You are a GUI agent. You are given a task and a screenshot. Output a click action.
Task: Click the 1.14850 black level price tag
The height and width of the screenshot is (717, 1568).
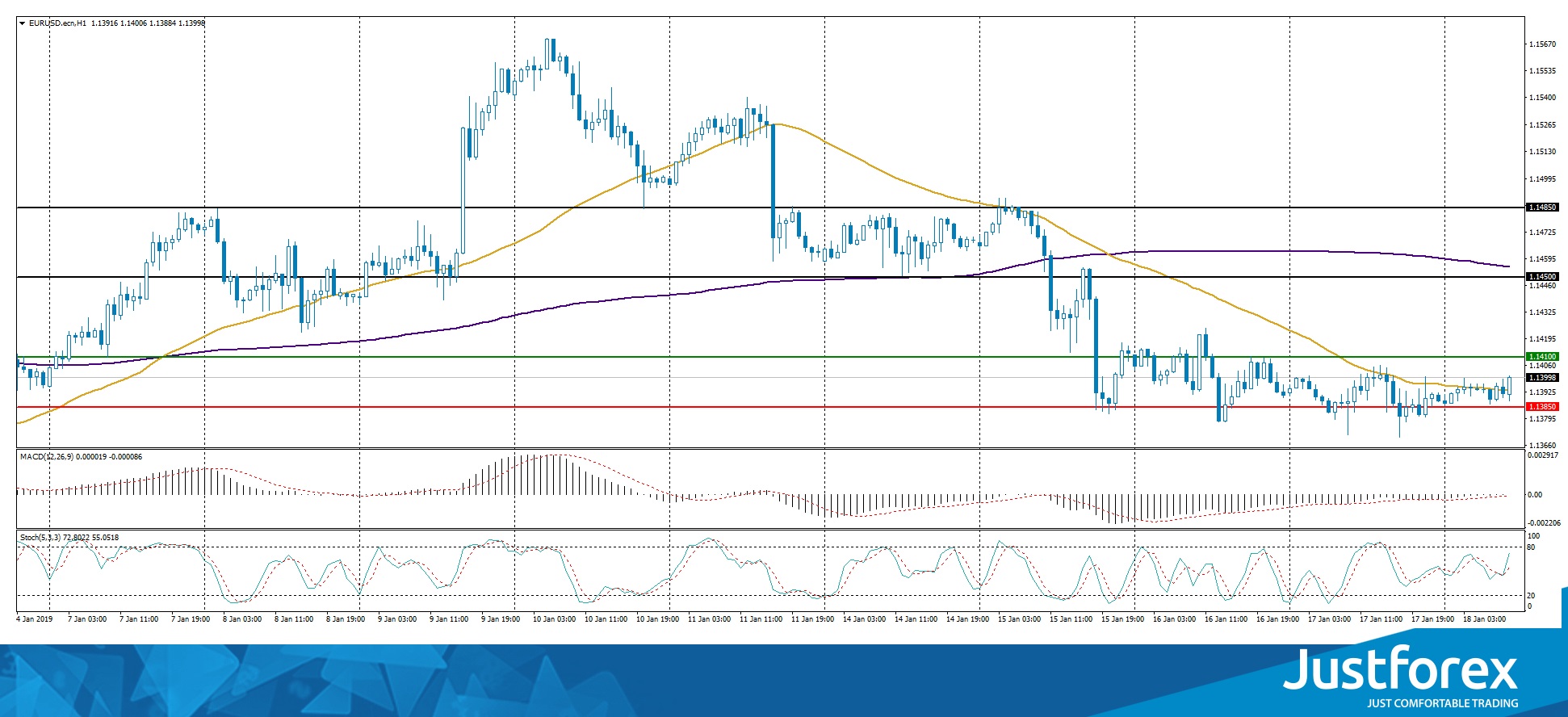(x=1542, y=208)
